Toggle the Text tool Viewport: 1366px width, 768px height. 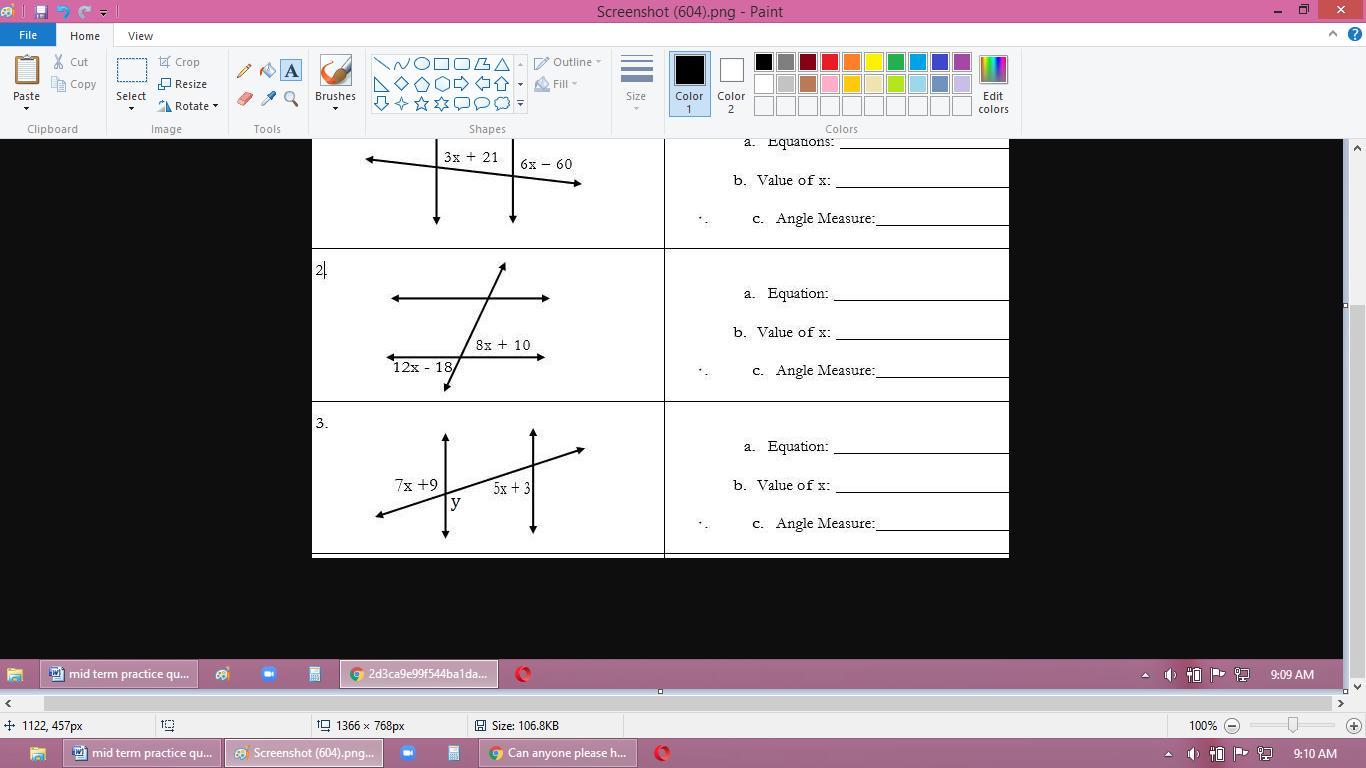(291, 71)
